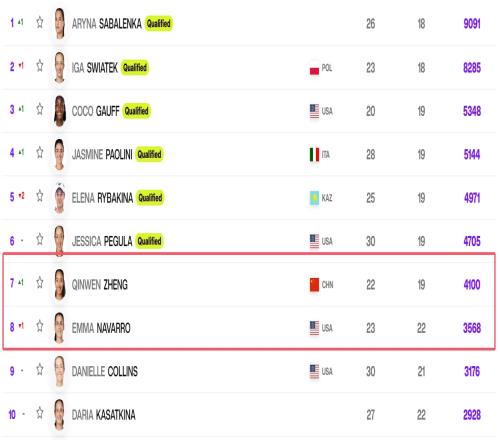Click Qinwen Zheng's player photo
The width and height of the screenshot is (500, 440).
click(60, 284)
